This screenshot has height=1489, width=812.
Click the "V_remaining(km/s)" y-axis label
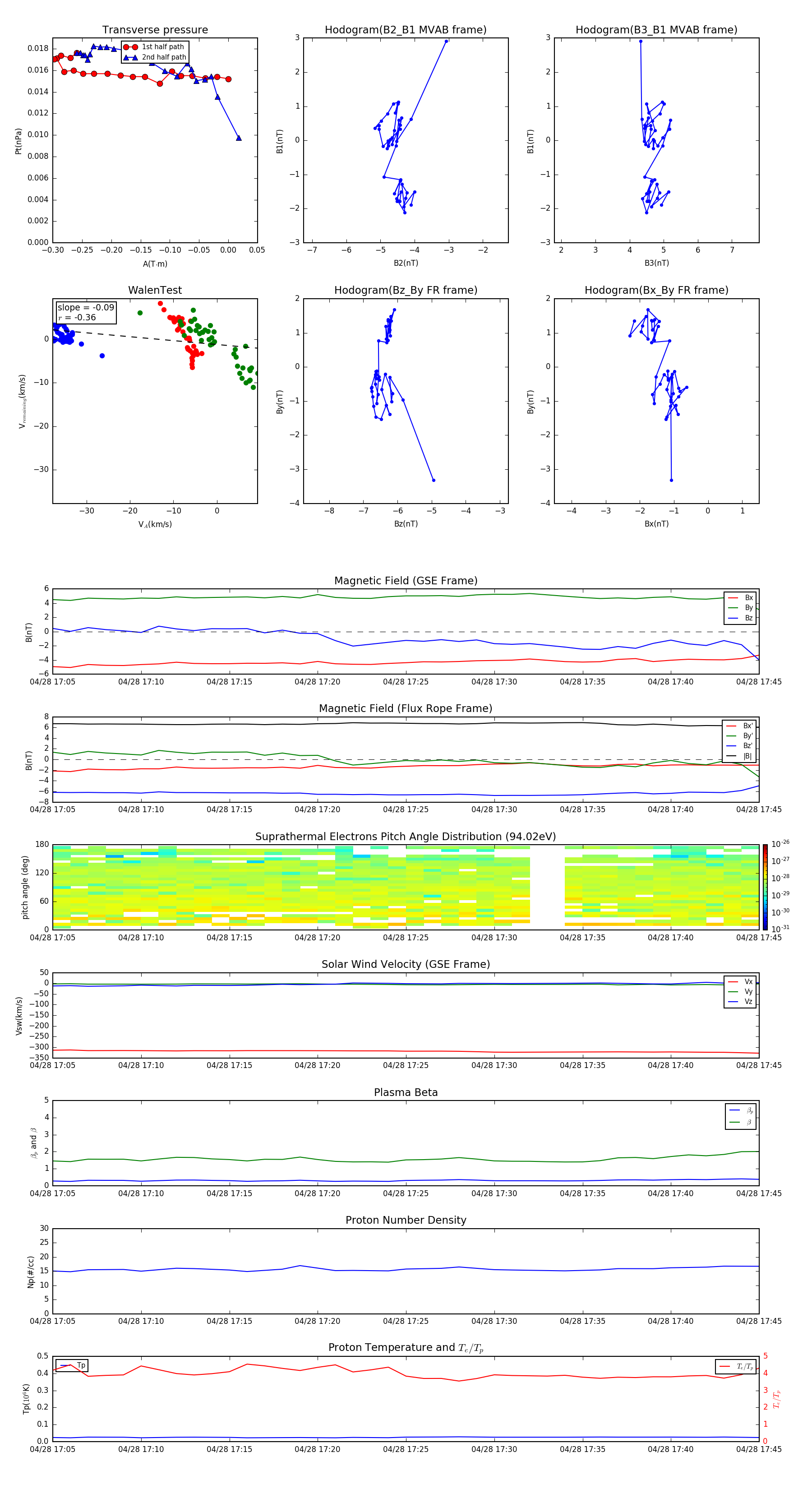tap(22, 401)
